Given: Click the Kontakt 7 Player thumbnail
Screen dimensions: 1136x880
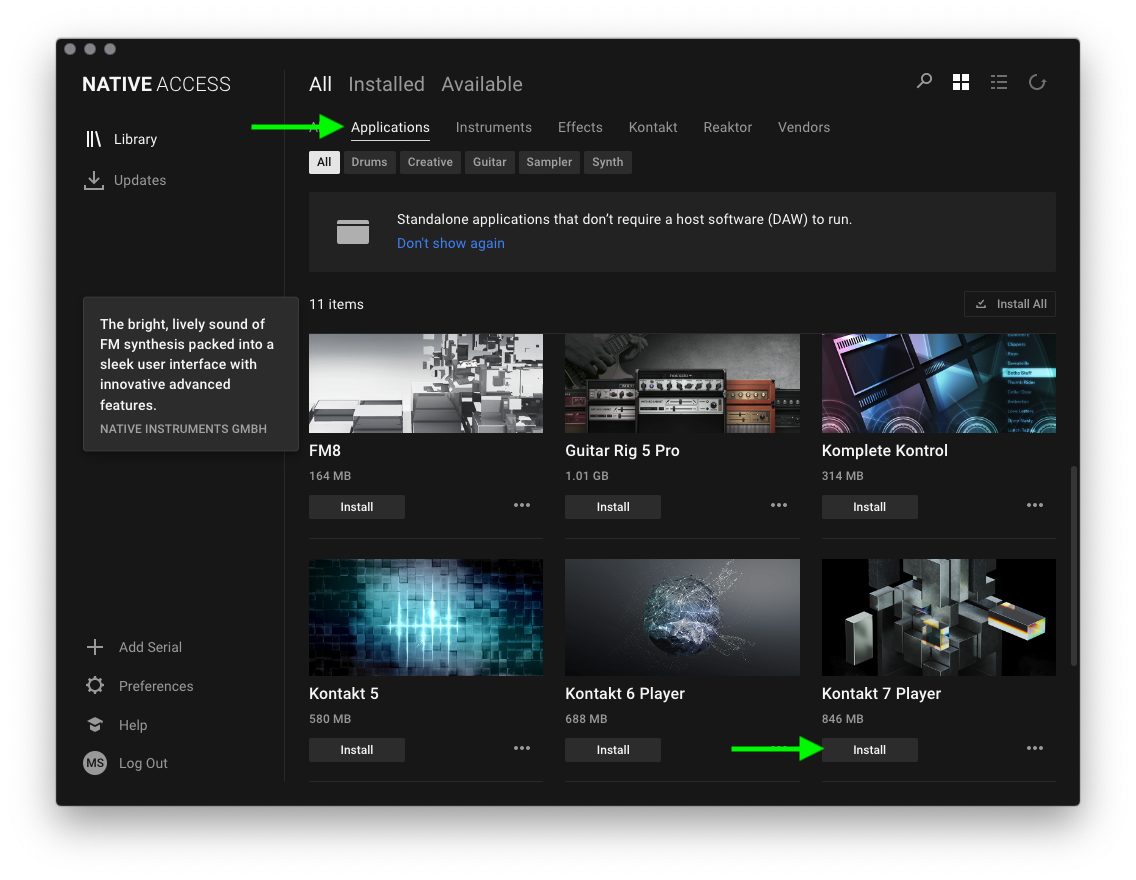Looking at the screenshot, I should 938,617.
